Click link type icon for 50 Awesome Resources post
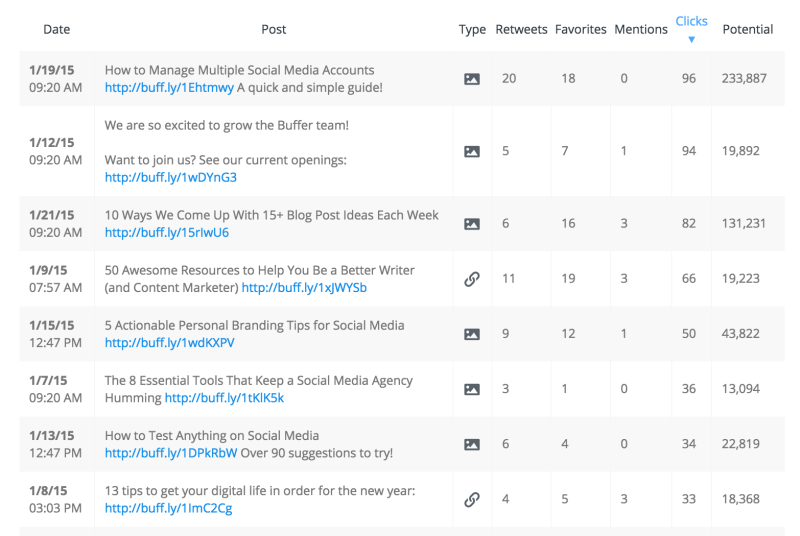This screenshot has height=536, width=800. pos(471,279)
